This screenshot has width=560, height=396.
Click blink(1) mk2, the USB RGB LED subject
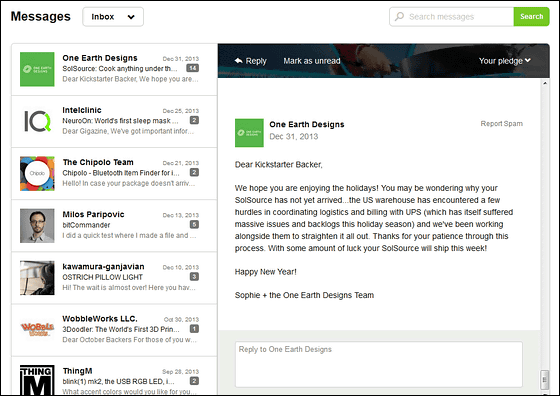(x=118, y=381)
